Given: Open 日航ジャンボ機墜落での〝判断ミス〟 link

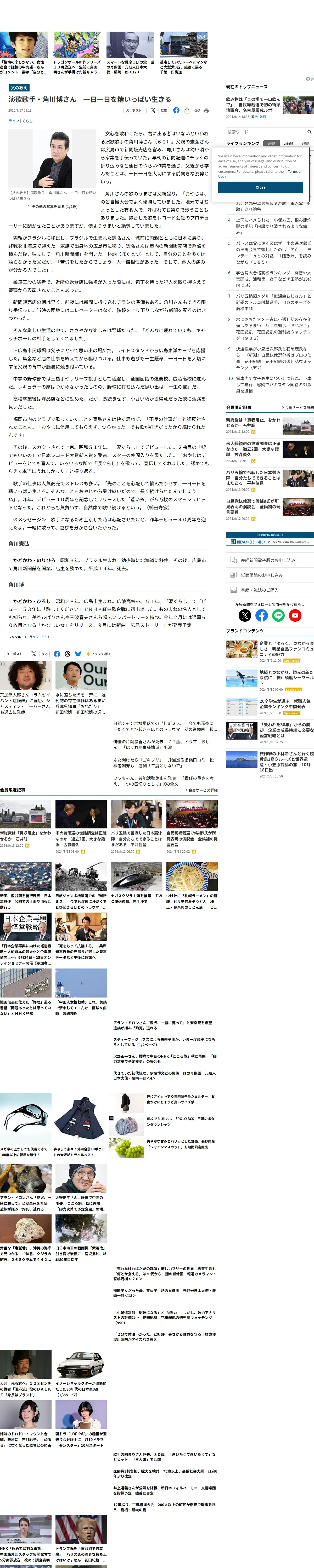Looking at the screenshot, I should click(165, 726).
